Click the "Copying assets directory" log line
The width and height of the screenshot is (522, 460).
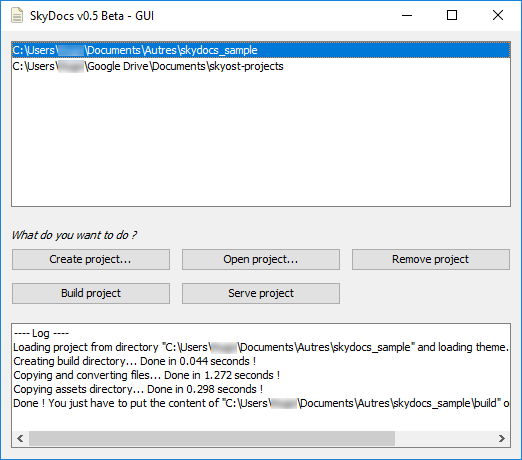coord(138,389)
